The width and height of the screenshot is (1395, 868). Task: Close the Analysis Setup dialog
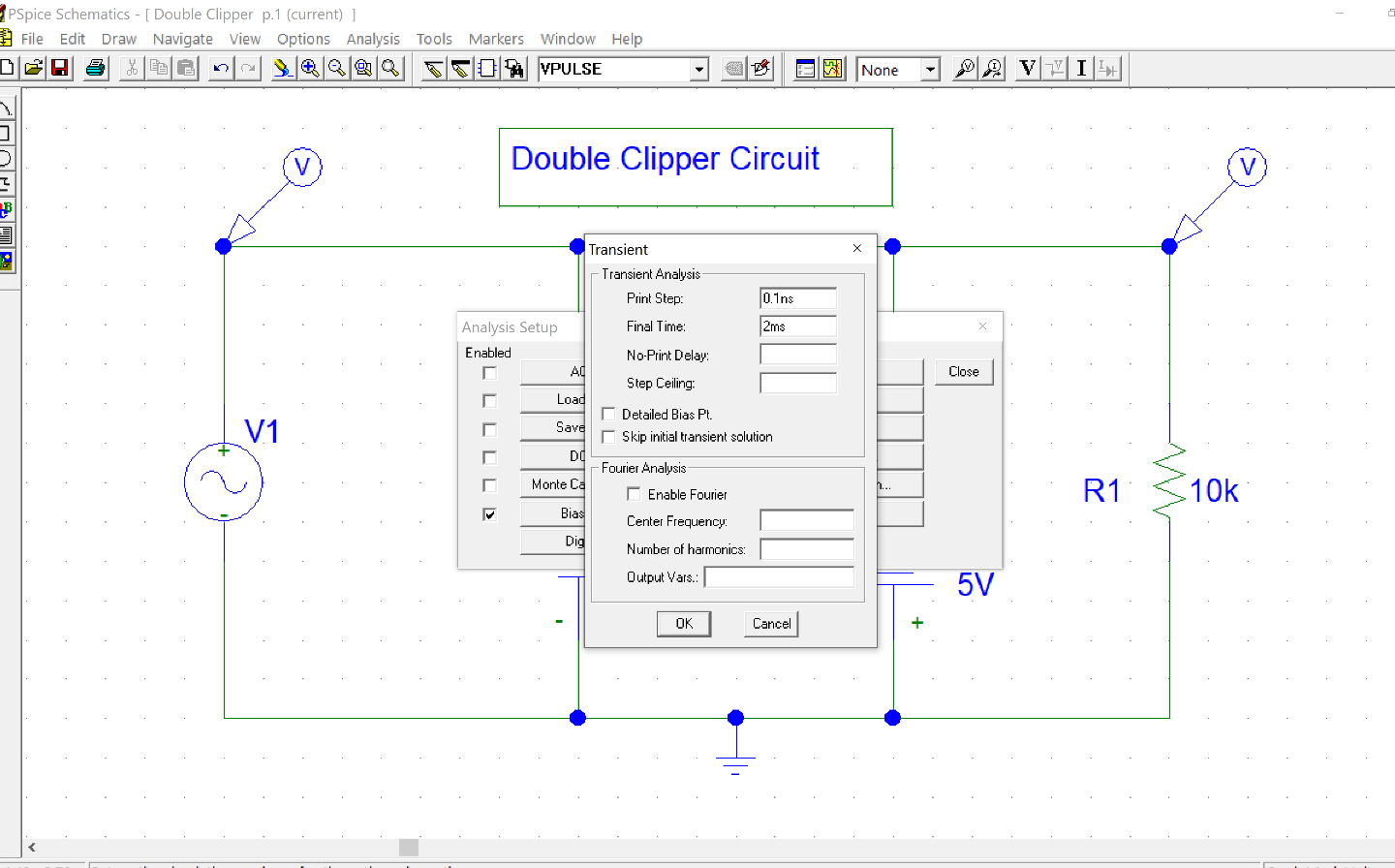[x=963, y=371]
